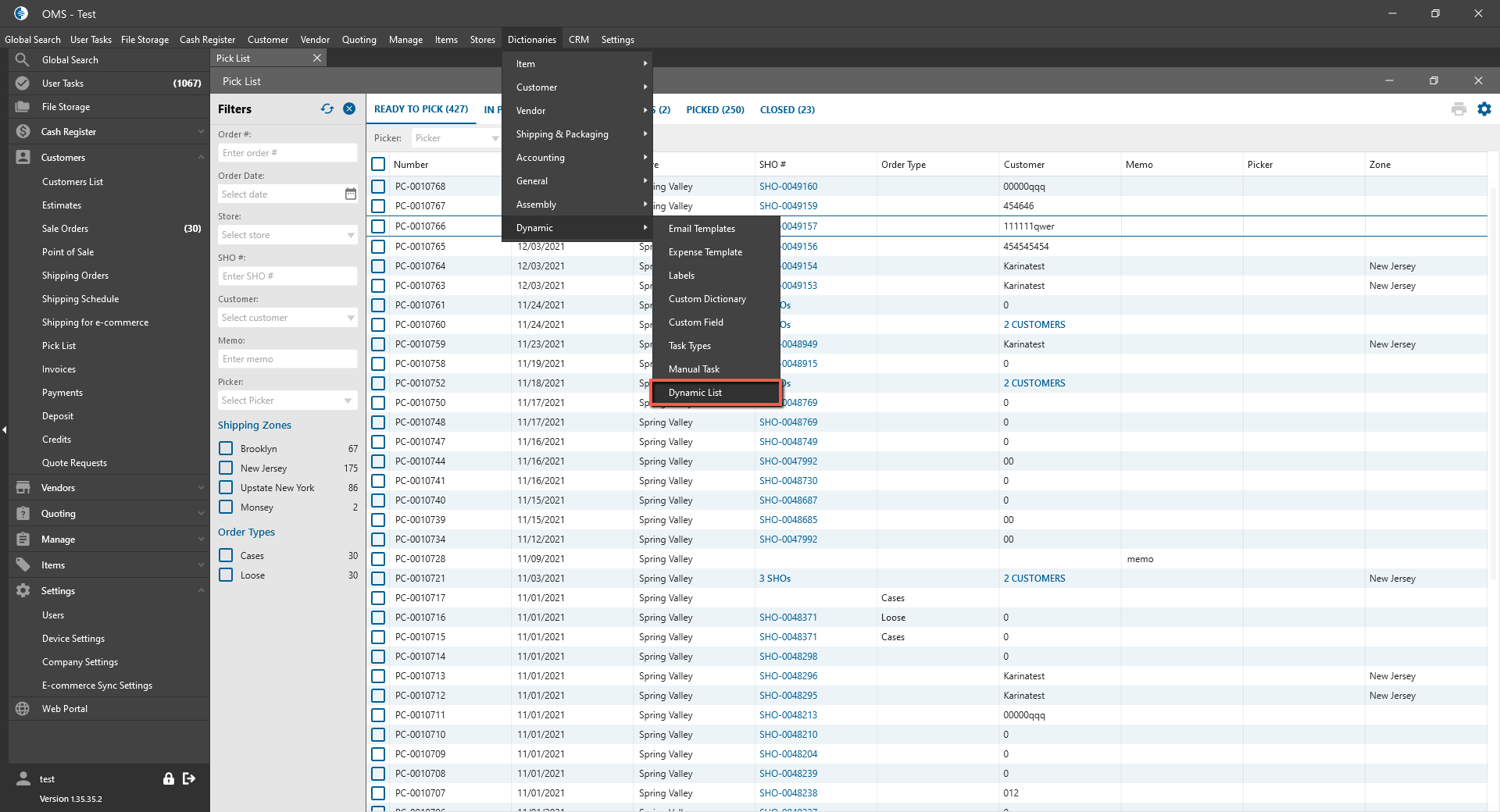Image resolution: width=1500 pixels, height=812 pixels.
Task: Click the lock icon beside user test
Action: point(168,778)
